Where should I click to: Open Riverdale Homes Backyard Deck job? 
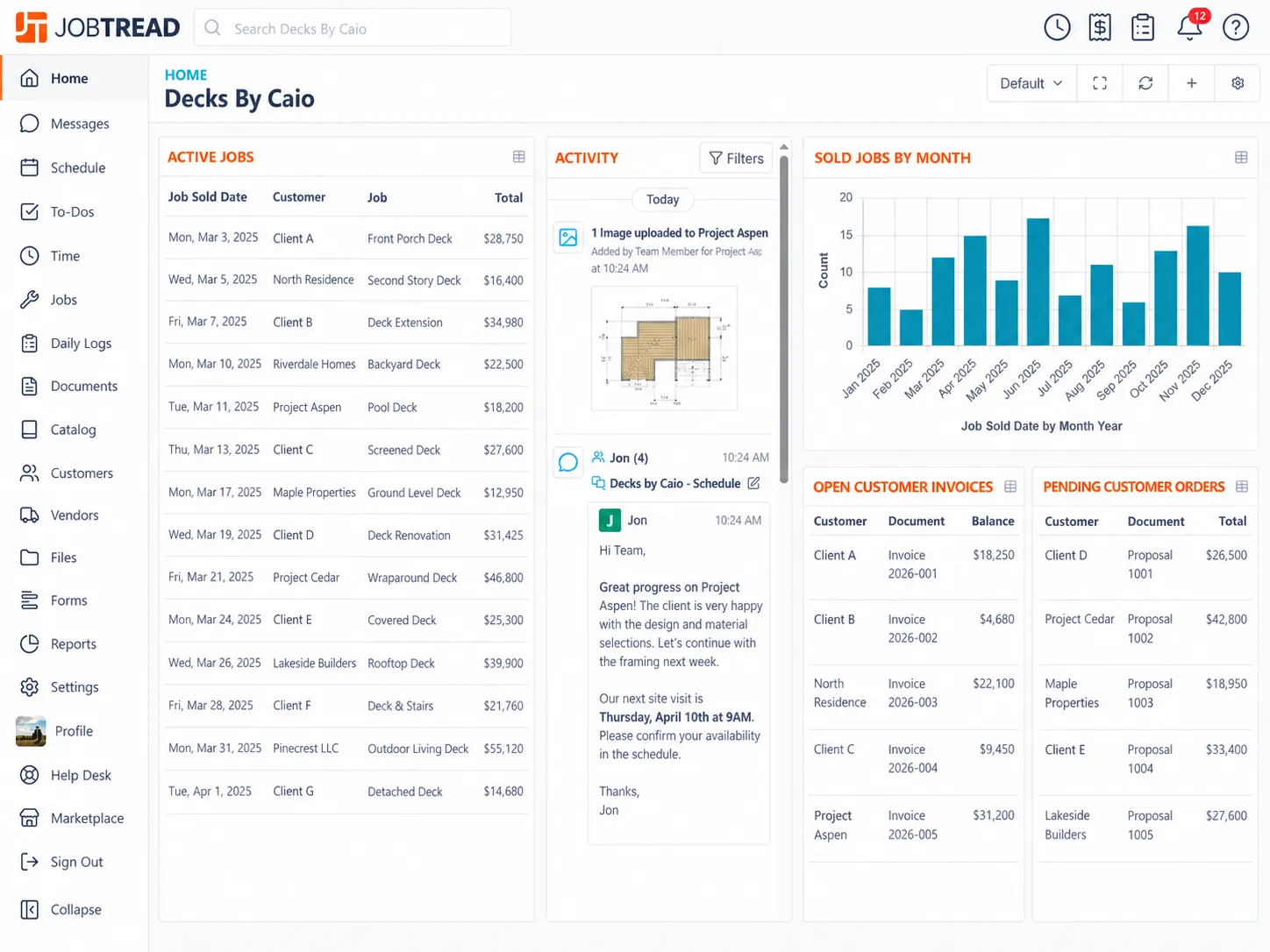pyautogui.click(x=346, y=365)
